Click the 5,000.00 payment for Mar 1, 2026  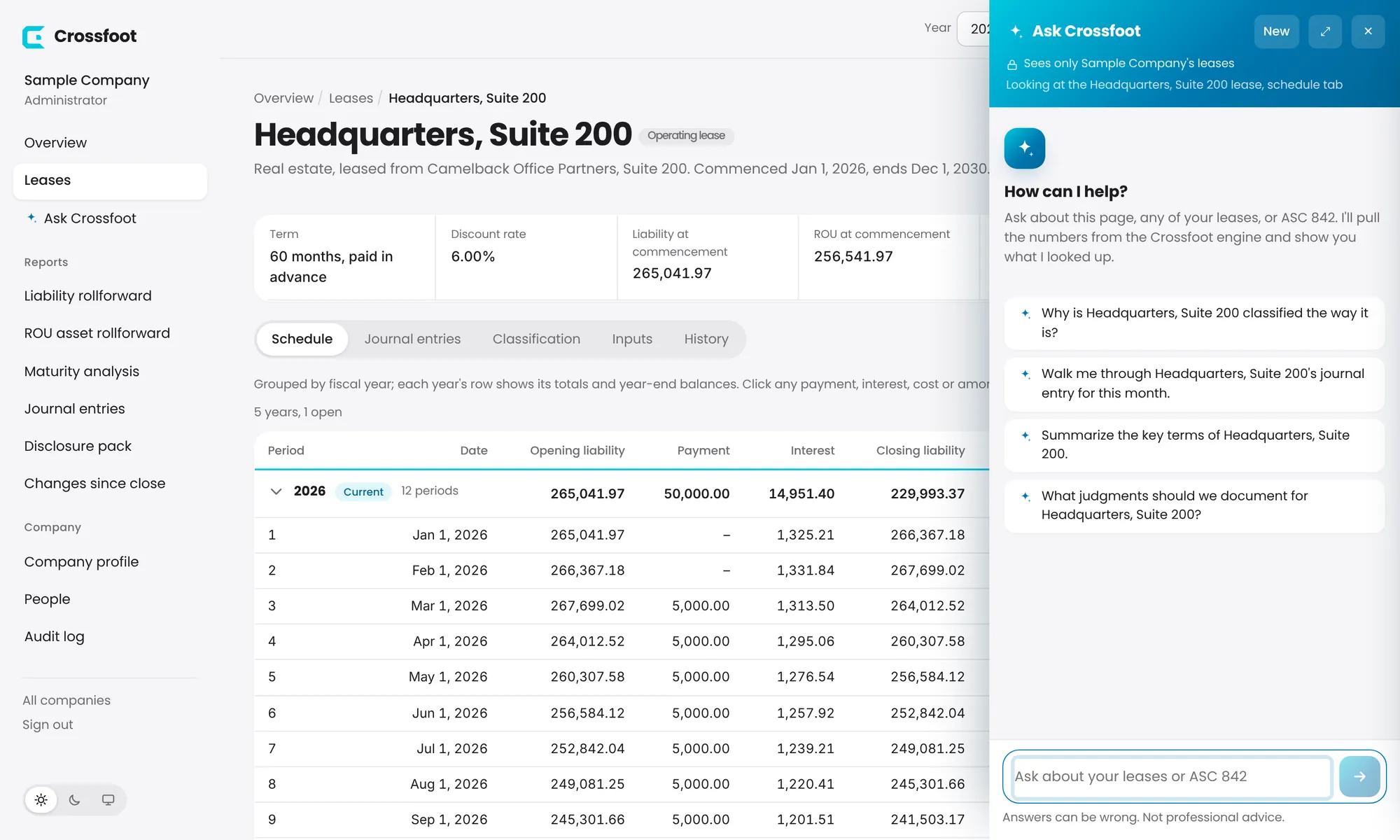(x=701, y=606)
